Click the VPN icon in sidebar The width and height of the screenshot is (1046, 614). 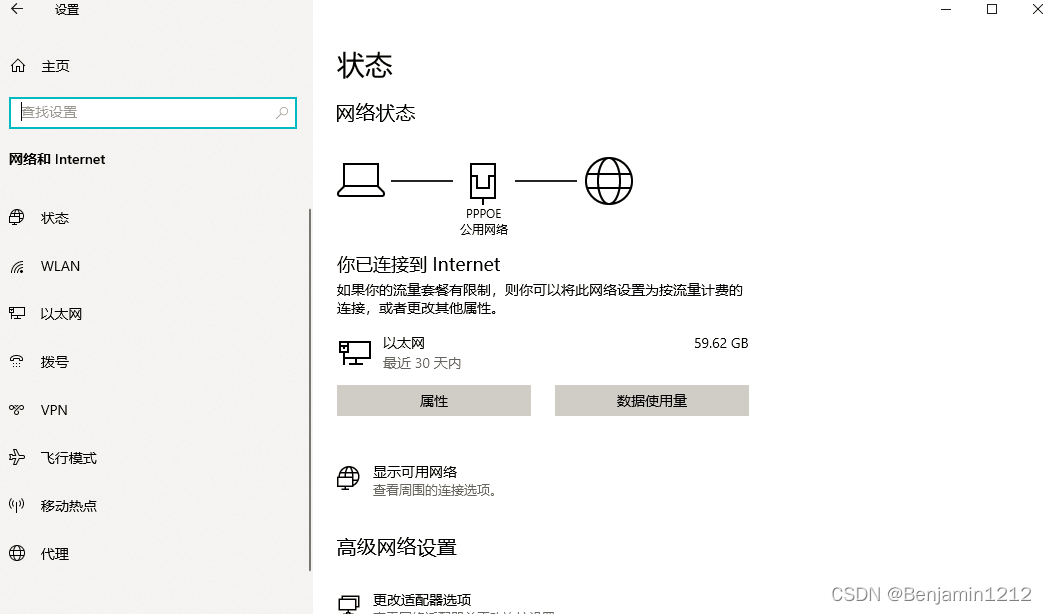pyautogui.click(x=17, y=410)
